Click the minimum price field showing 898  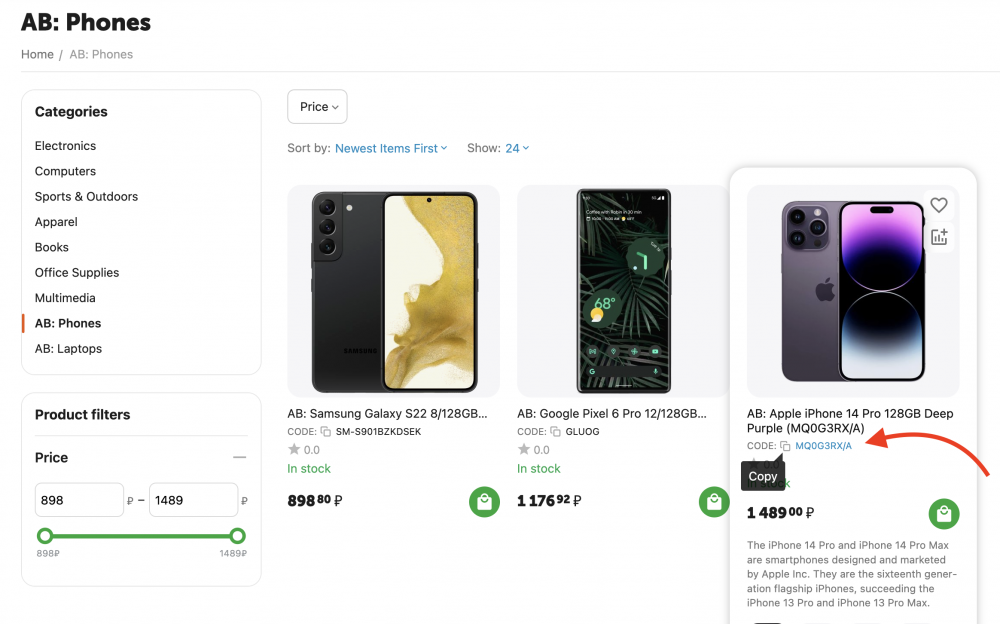(x=79, y=500)
